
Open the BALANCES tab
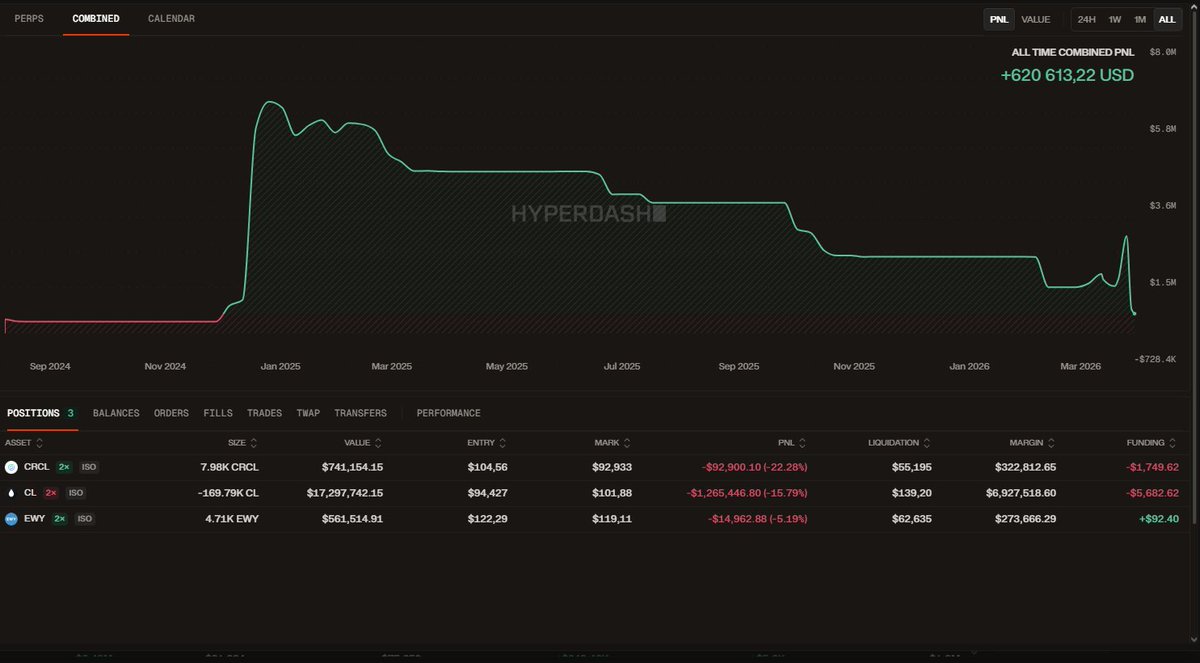[116, 413]
